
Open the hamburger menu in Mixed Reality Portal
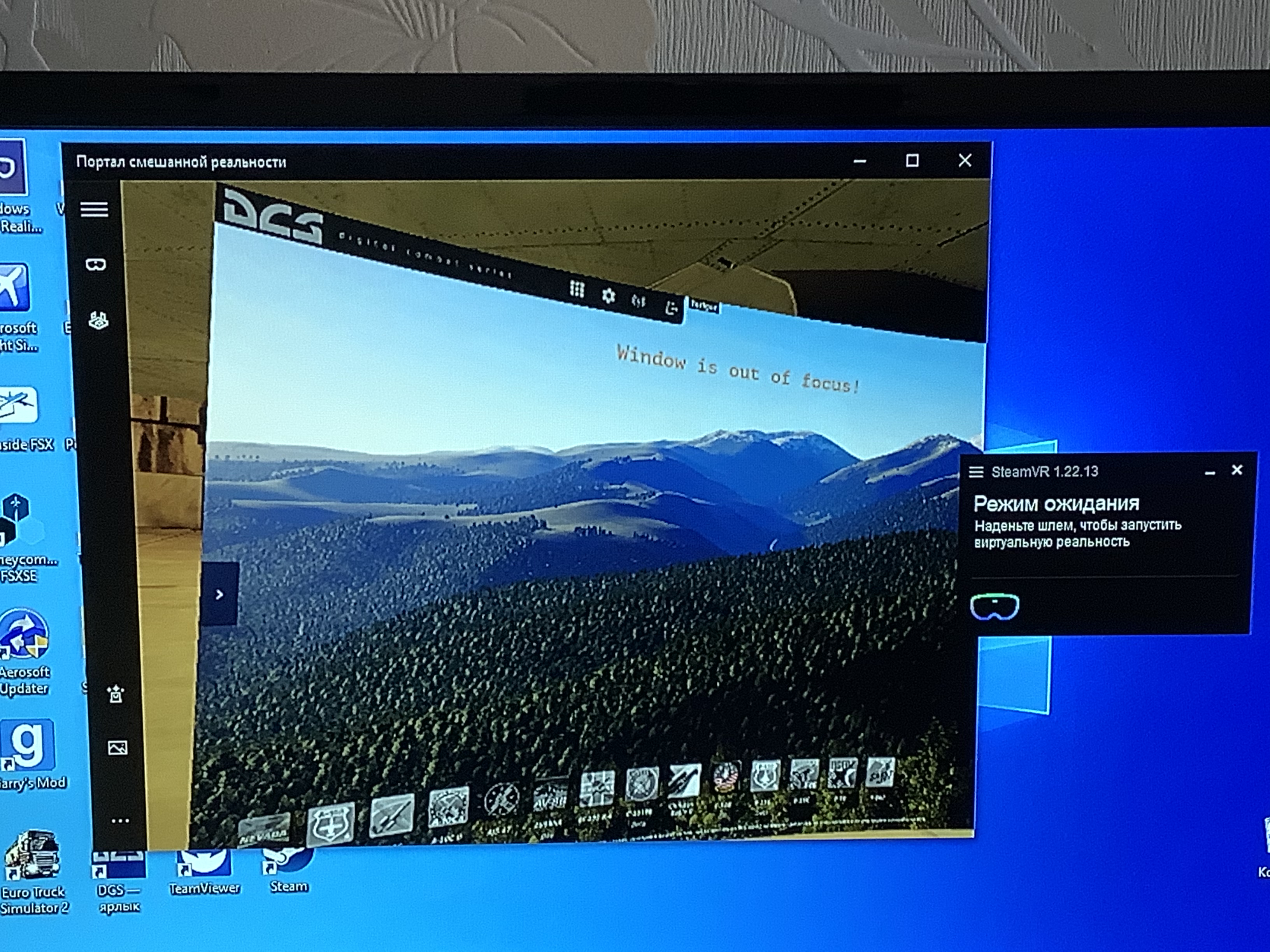coord(94,210)
